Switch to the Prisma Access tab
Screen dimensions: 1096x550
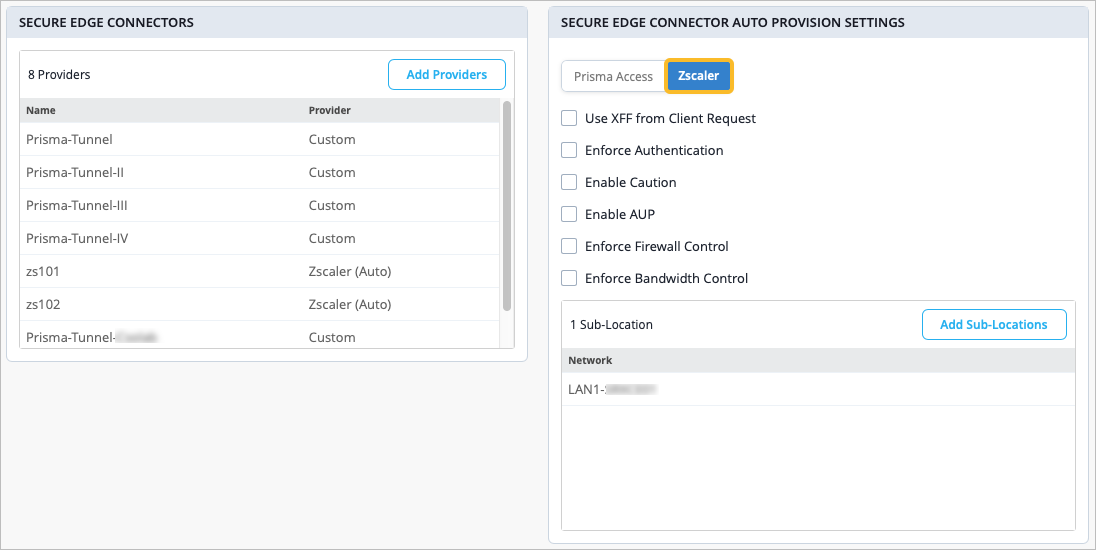click(x=613, y=76)
